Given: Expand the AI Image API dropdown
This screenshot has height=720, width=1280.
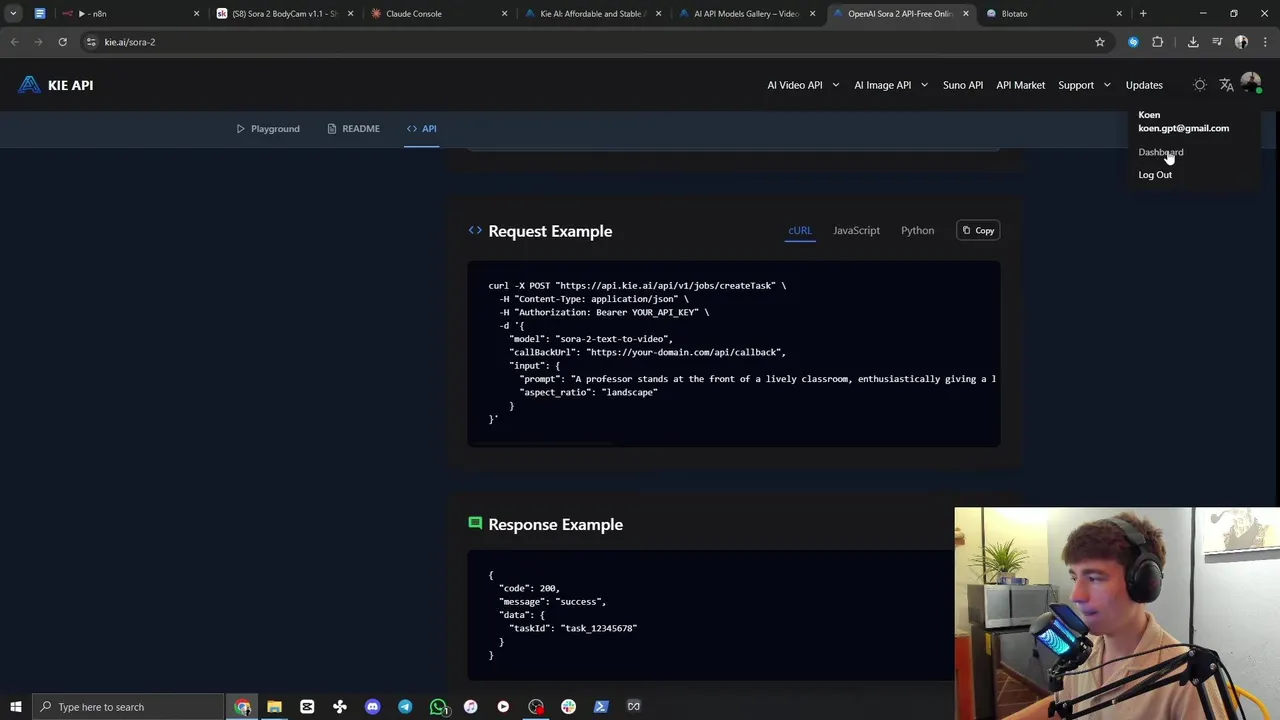Looking at the screenshot, I should click(x=891, y=85).
